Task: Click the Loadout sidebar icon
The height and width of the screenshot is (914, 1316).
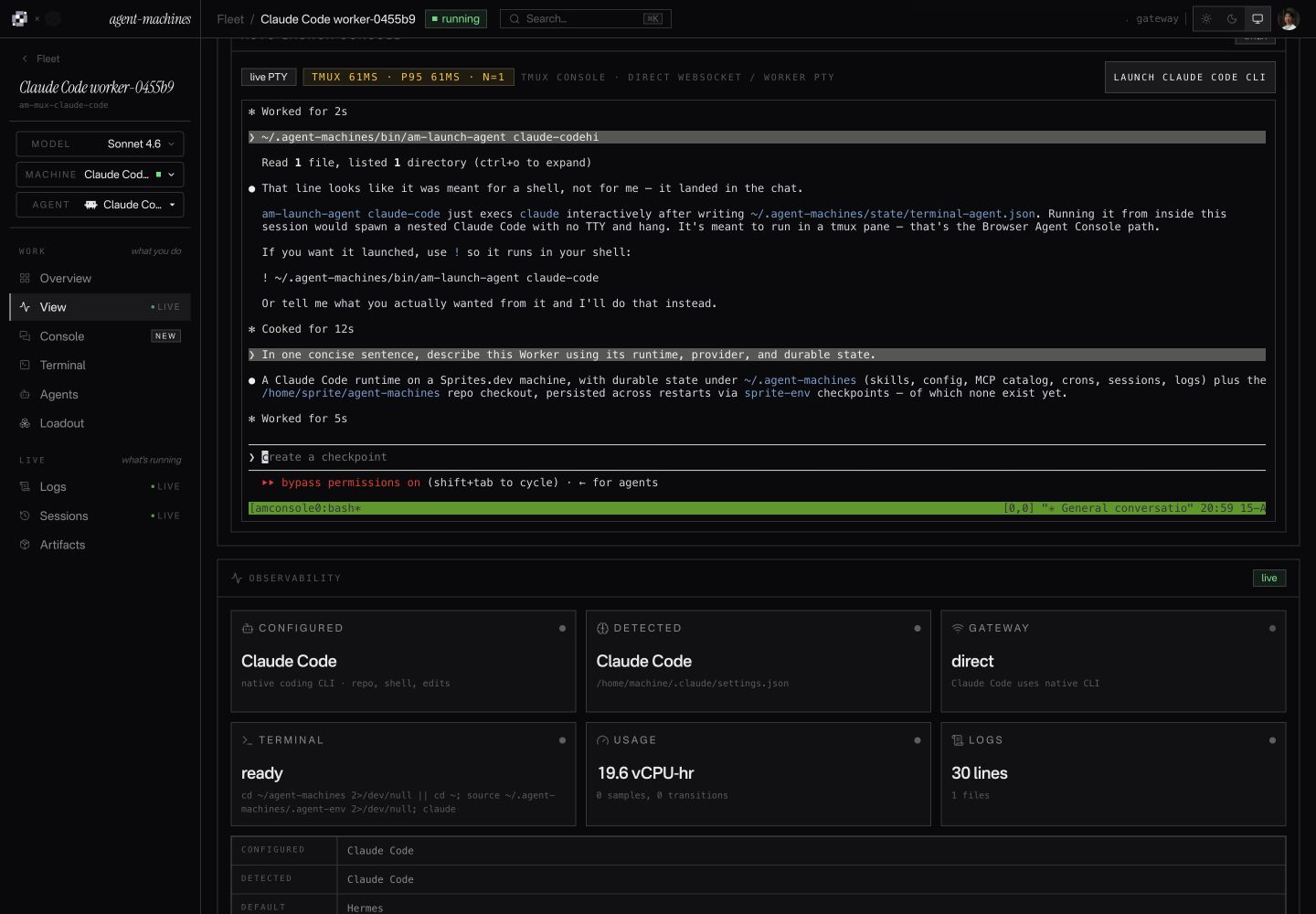Action: coord(25,423)
